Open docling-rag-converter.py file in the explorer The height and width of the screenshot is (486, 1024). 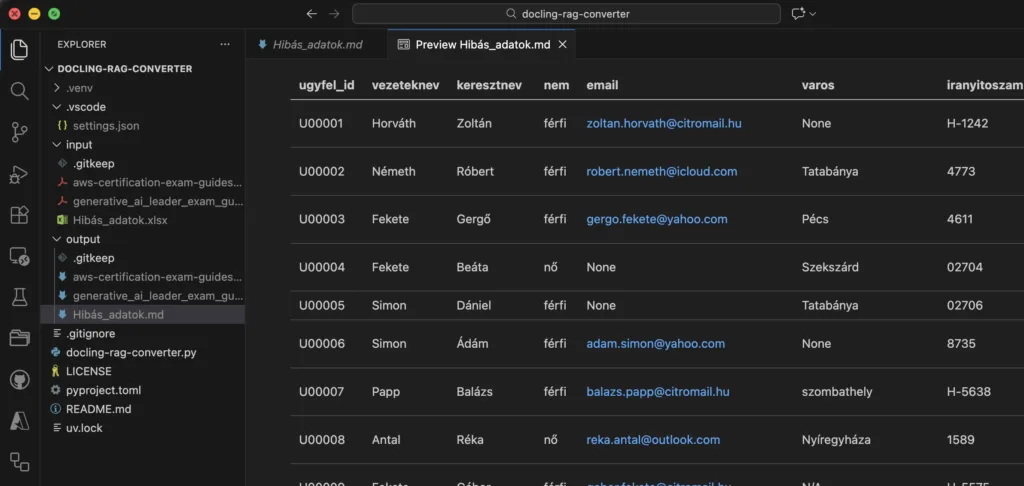tap(130, 353)
